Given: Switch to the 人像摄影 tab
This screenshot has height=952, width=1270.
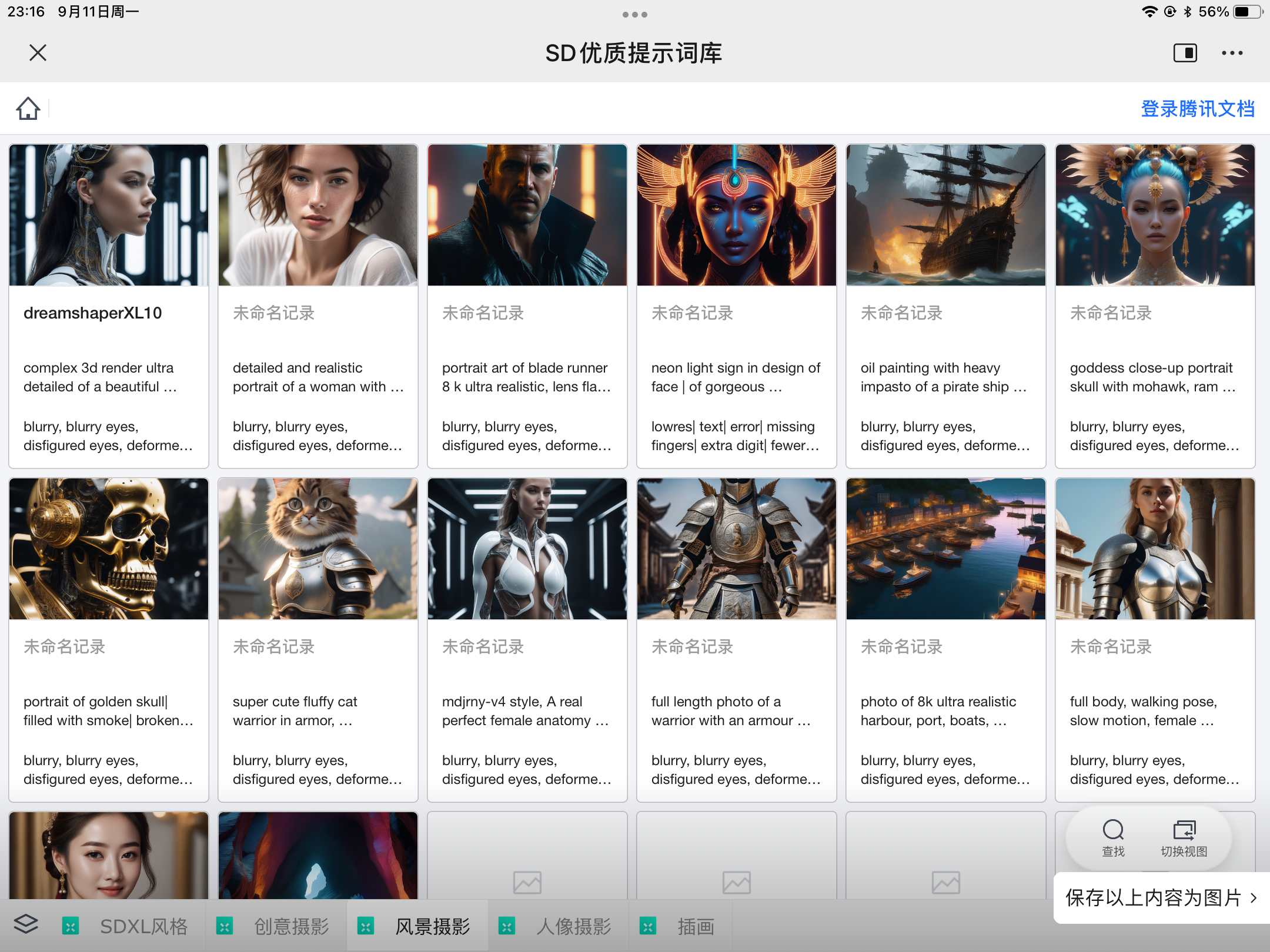Looking at the screenshot, I should [573, 927].
